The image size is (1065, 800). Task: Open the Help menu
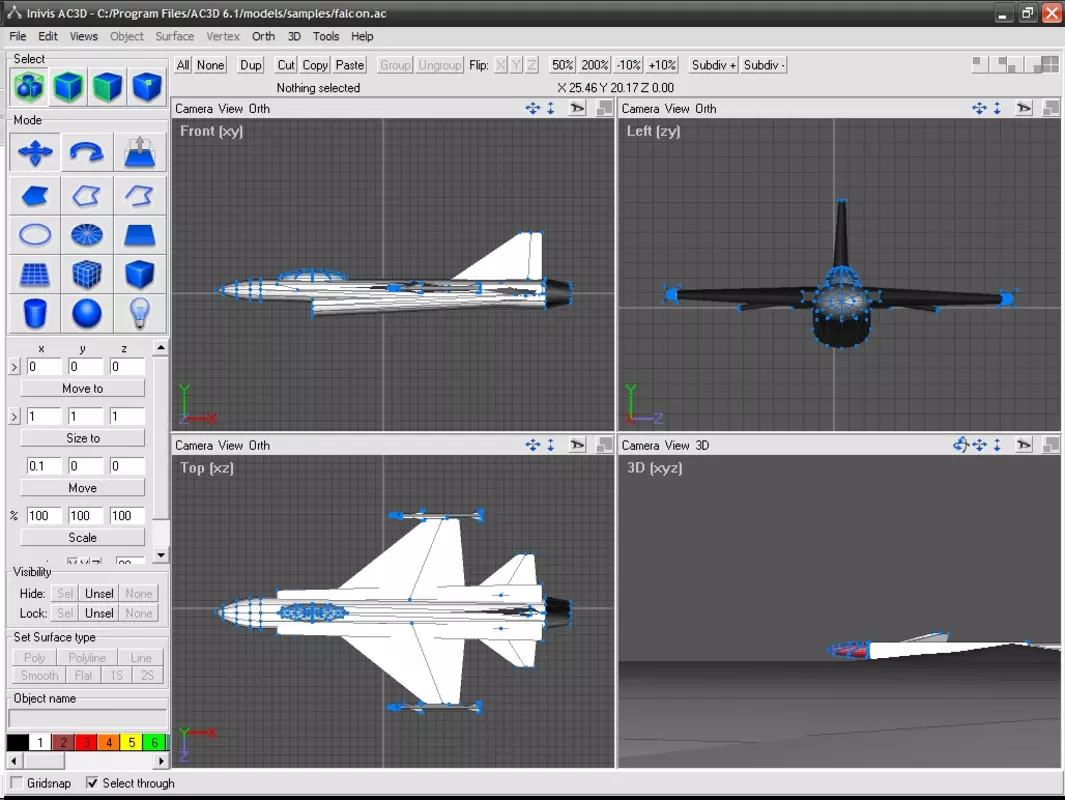362,36
